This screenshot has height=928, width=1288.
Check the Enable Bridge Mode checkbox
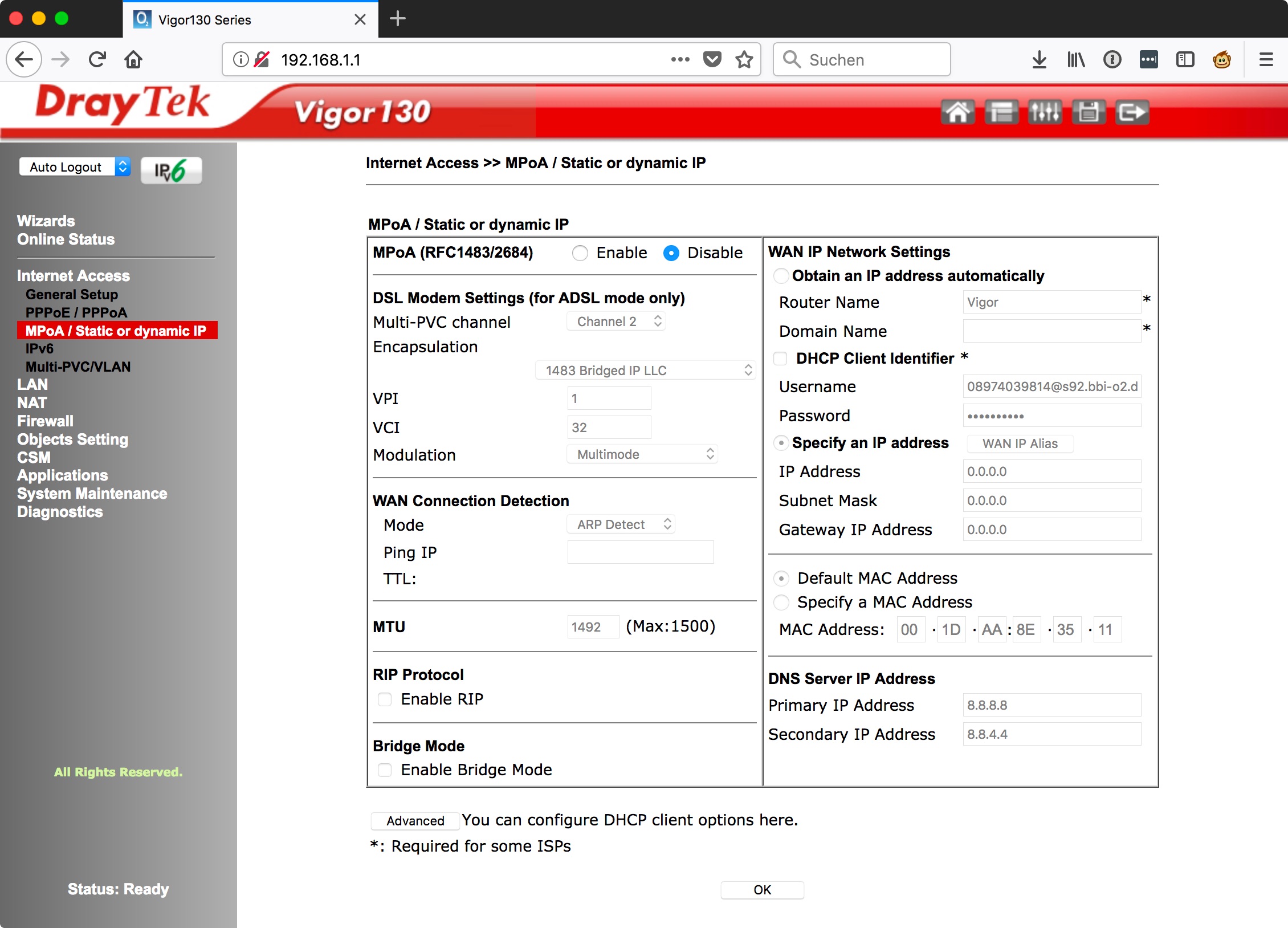(385, 770)
